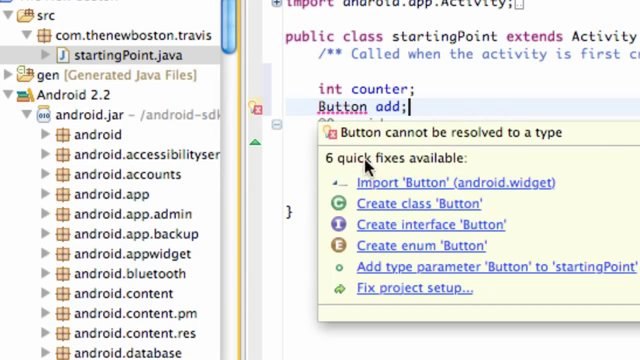Choose Create class 'Button' quick fix
This screenshot has height=360, width=640.
(x=419, y=204)
